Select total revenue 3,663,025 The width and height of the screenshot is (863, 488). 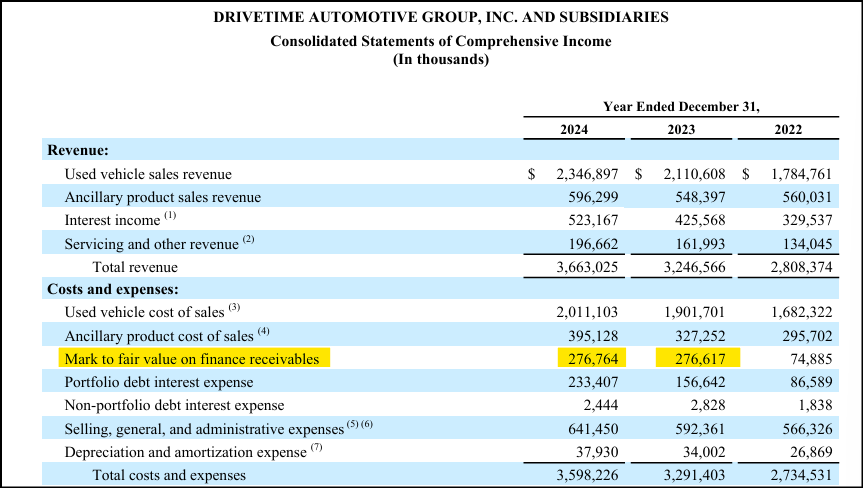pos(587,267)
